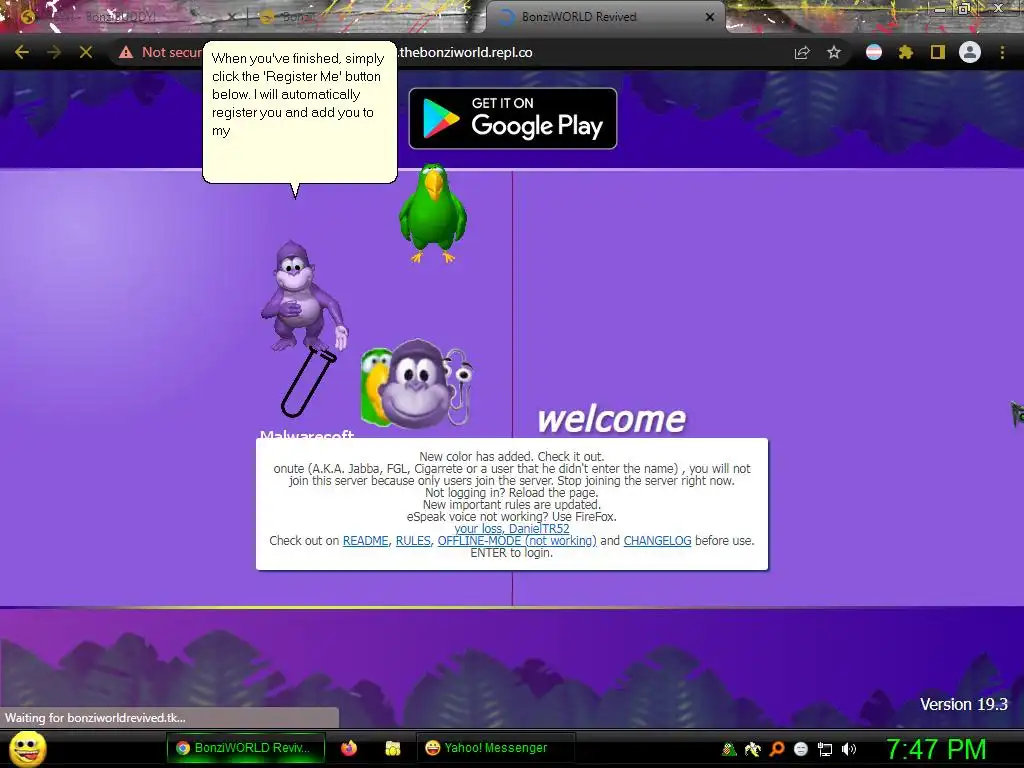This screenshot has width=1024, height=768.
Task: Open the striped flag extension icon
Action: [x=874, y=52]
